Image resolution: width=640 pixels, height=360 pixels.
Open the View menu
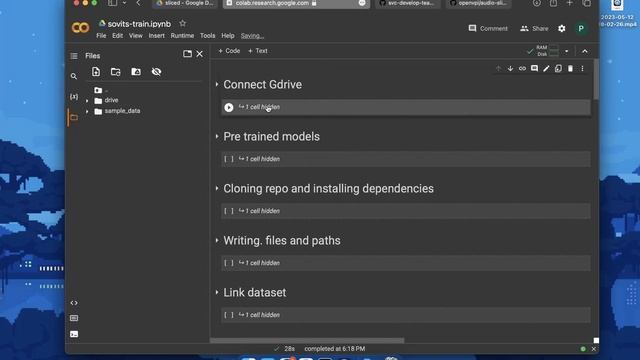(136, 36)
